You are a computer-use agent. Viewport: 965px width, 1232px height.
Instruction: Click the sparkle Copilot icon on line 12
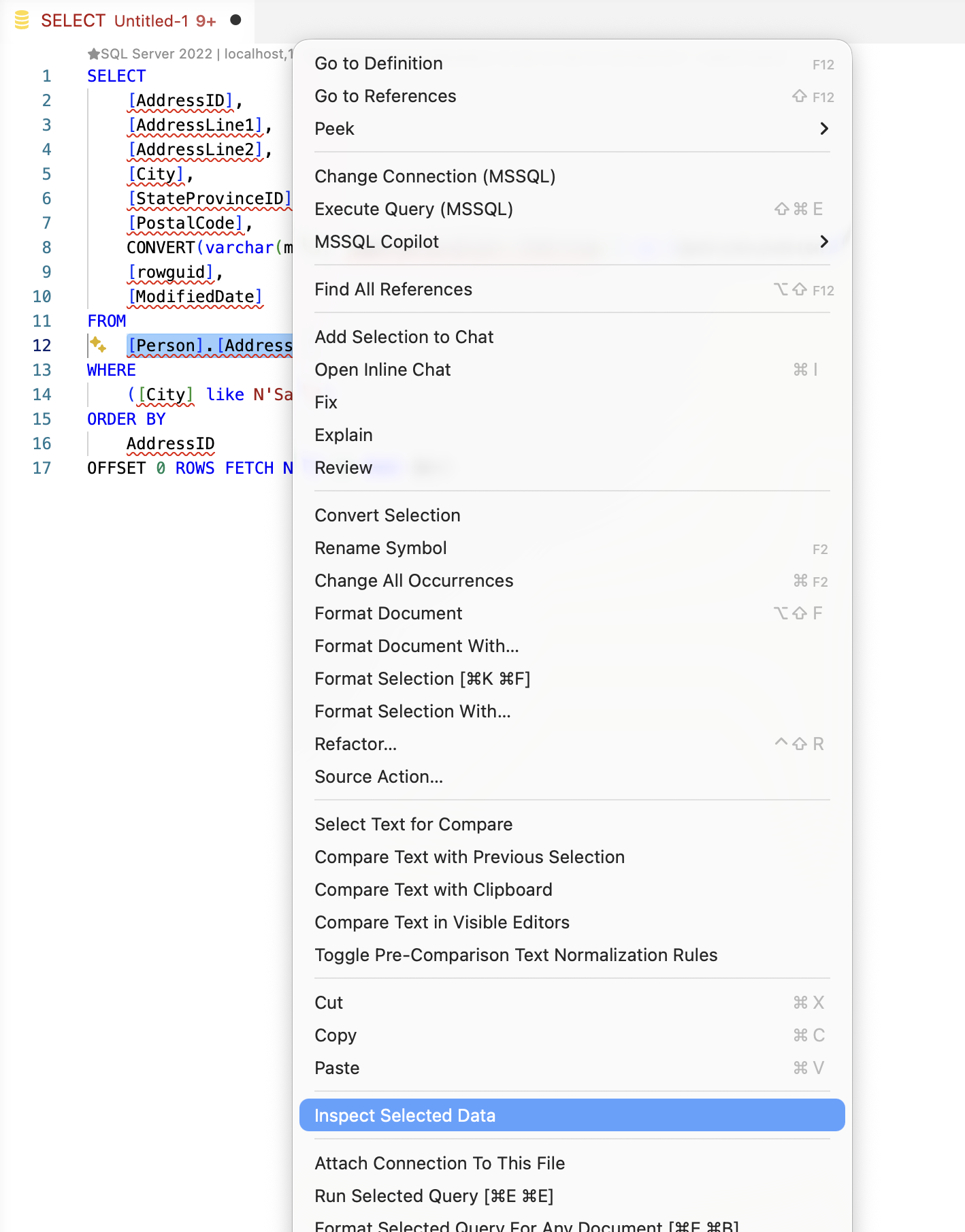(98, 345)
